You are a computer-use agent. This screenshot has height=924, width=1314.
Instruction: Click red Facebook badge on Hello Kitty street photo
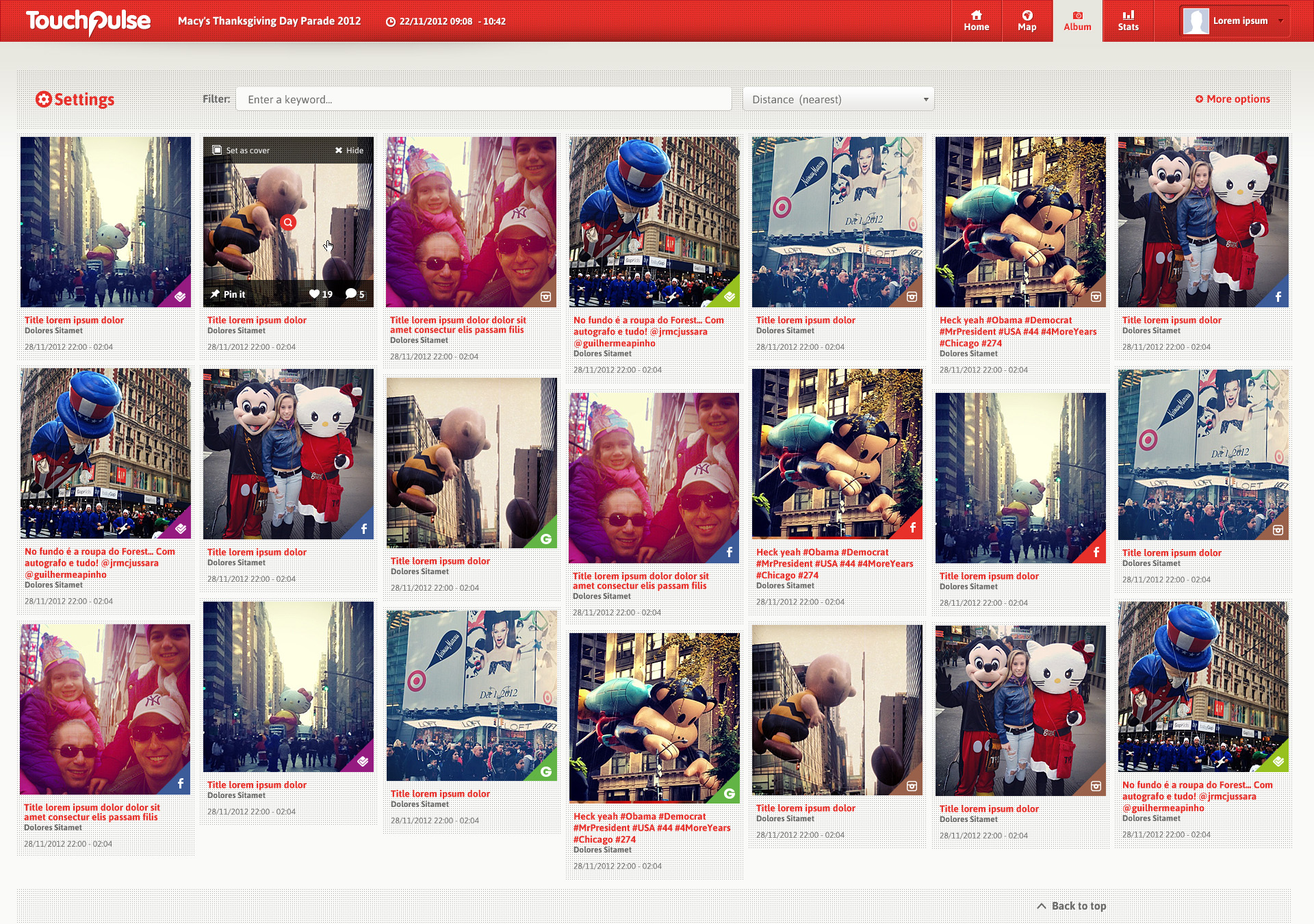pyautogui.click(x=1096, y=552)
